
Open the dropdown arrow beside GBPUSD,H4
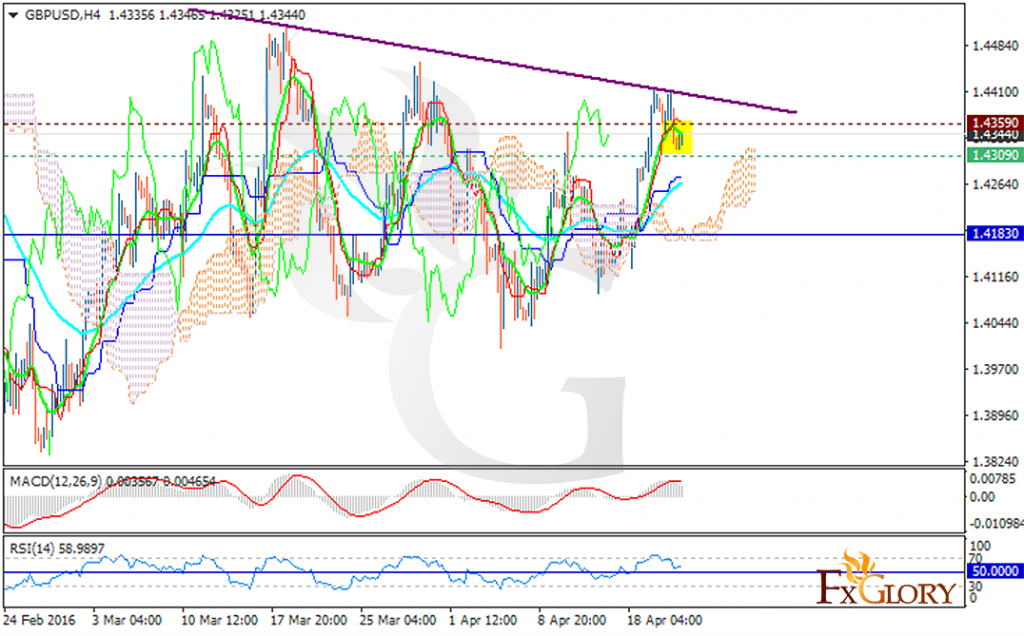pos(13,15)
